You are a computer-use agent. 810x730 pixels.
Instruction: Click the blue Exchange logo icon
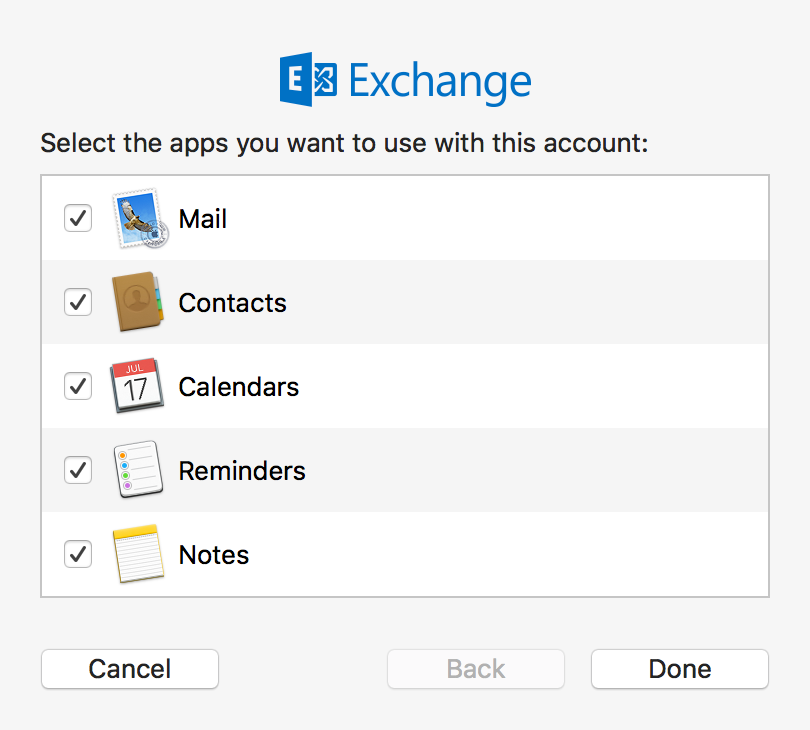coord(309,81)
